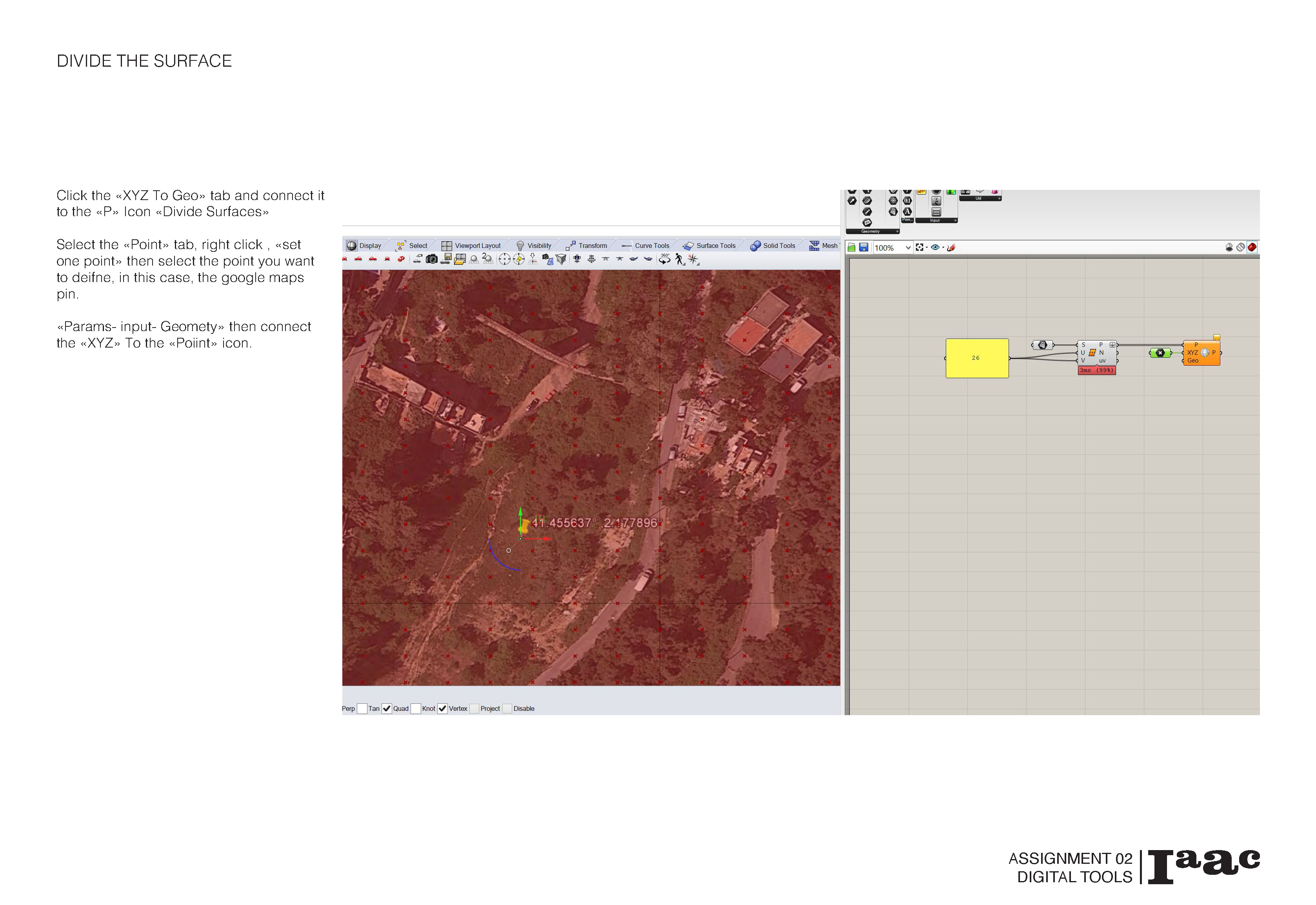Select the walkabout walking person icon
The height and width of the screenshot is (905, 1316).
(x=679, y=259)
